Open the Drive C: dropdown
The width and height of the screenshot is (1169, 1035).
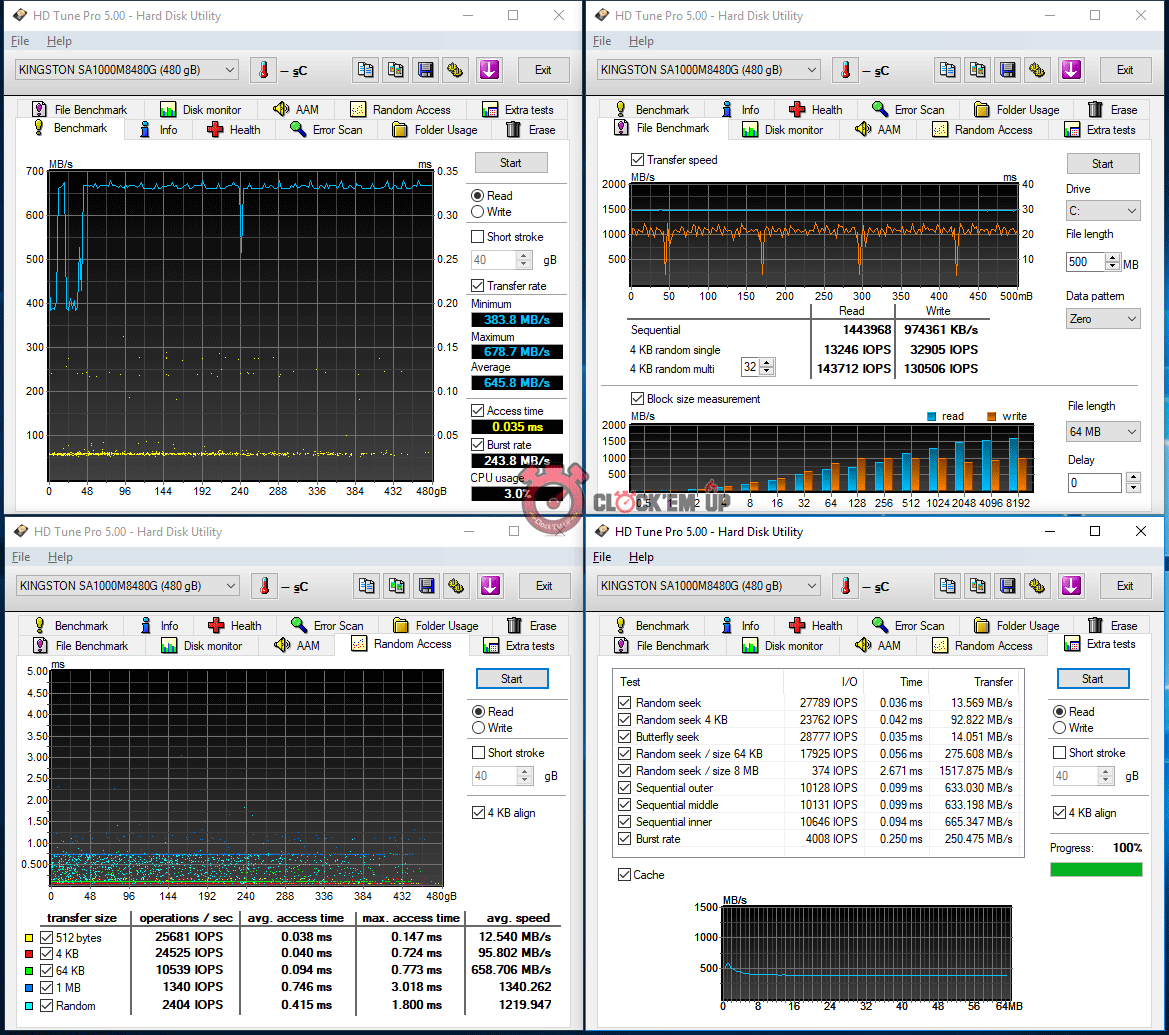click(x=1103, y=211)
